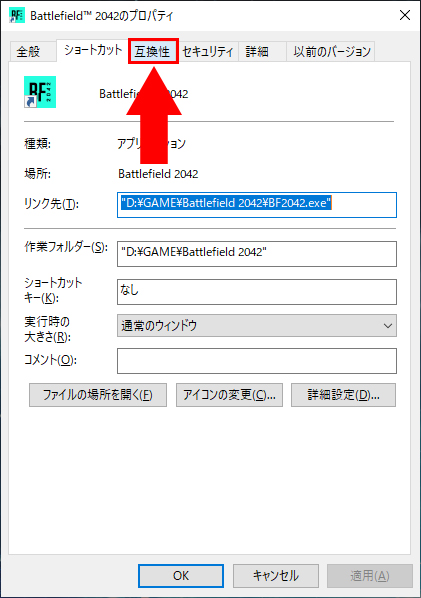421x598 pixels.
Task: Click アイコンの変更 button
Action: [x=229, y=395]
